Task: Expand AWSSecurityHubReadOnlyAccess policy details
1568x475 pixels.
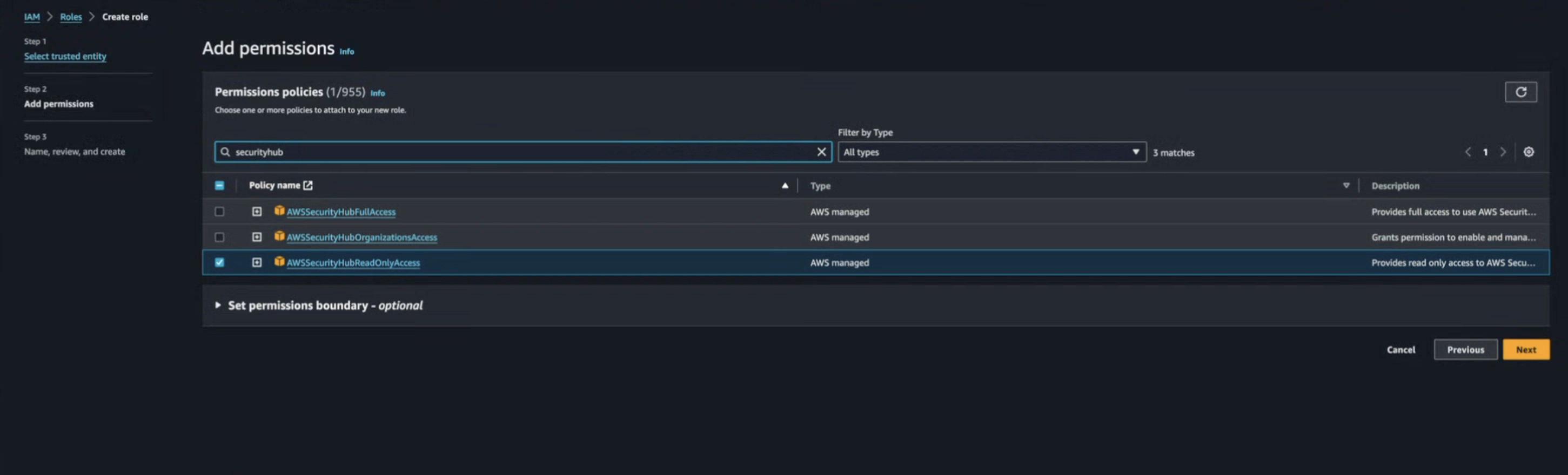Action: coord(257,262)
